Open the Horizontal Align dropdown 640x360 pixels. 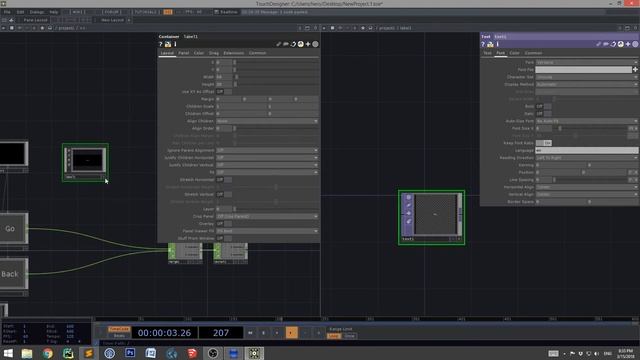(x=587, y=187)
